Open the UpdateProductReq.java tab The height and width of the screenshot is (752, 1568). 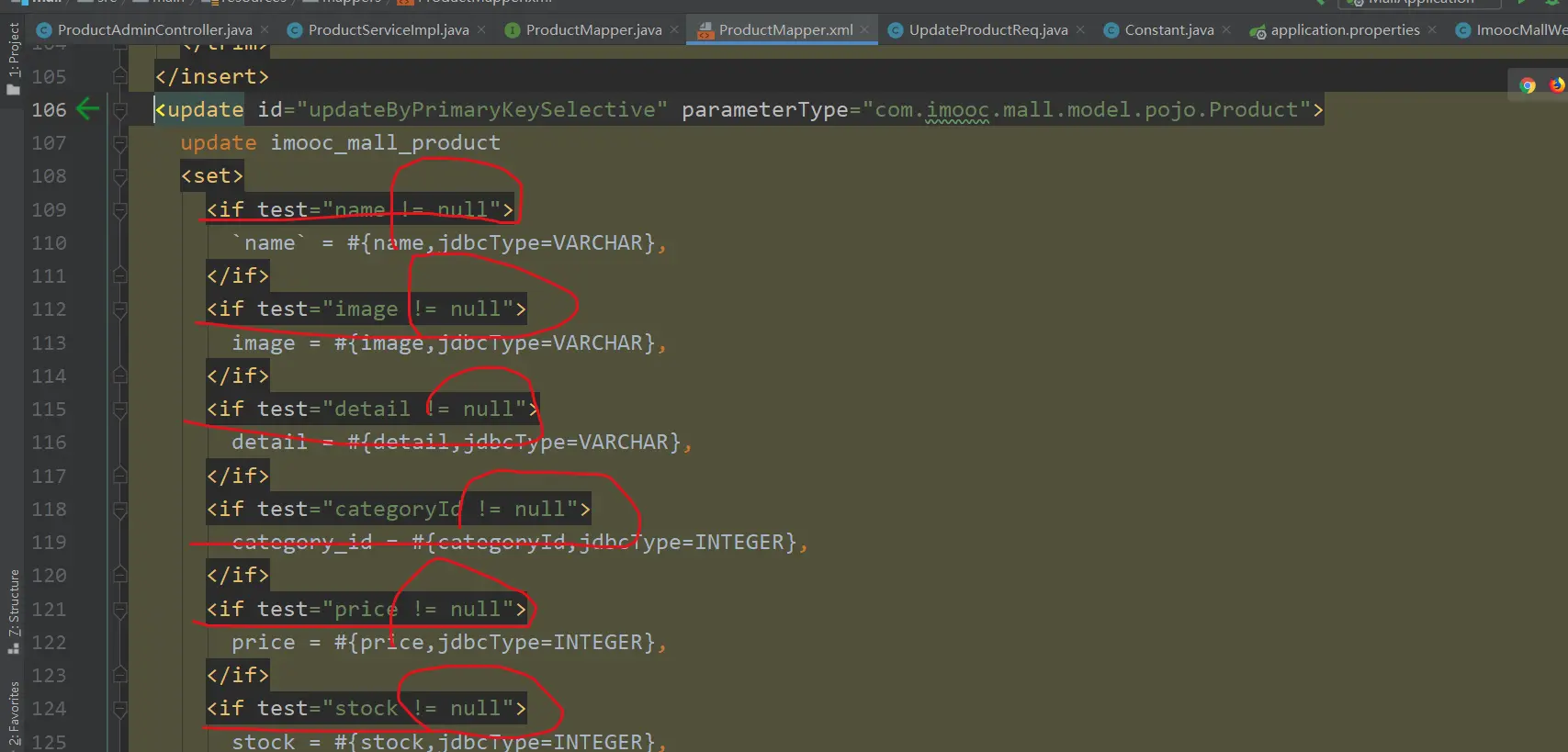point(987,30)
